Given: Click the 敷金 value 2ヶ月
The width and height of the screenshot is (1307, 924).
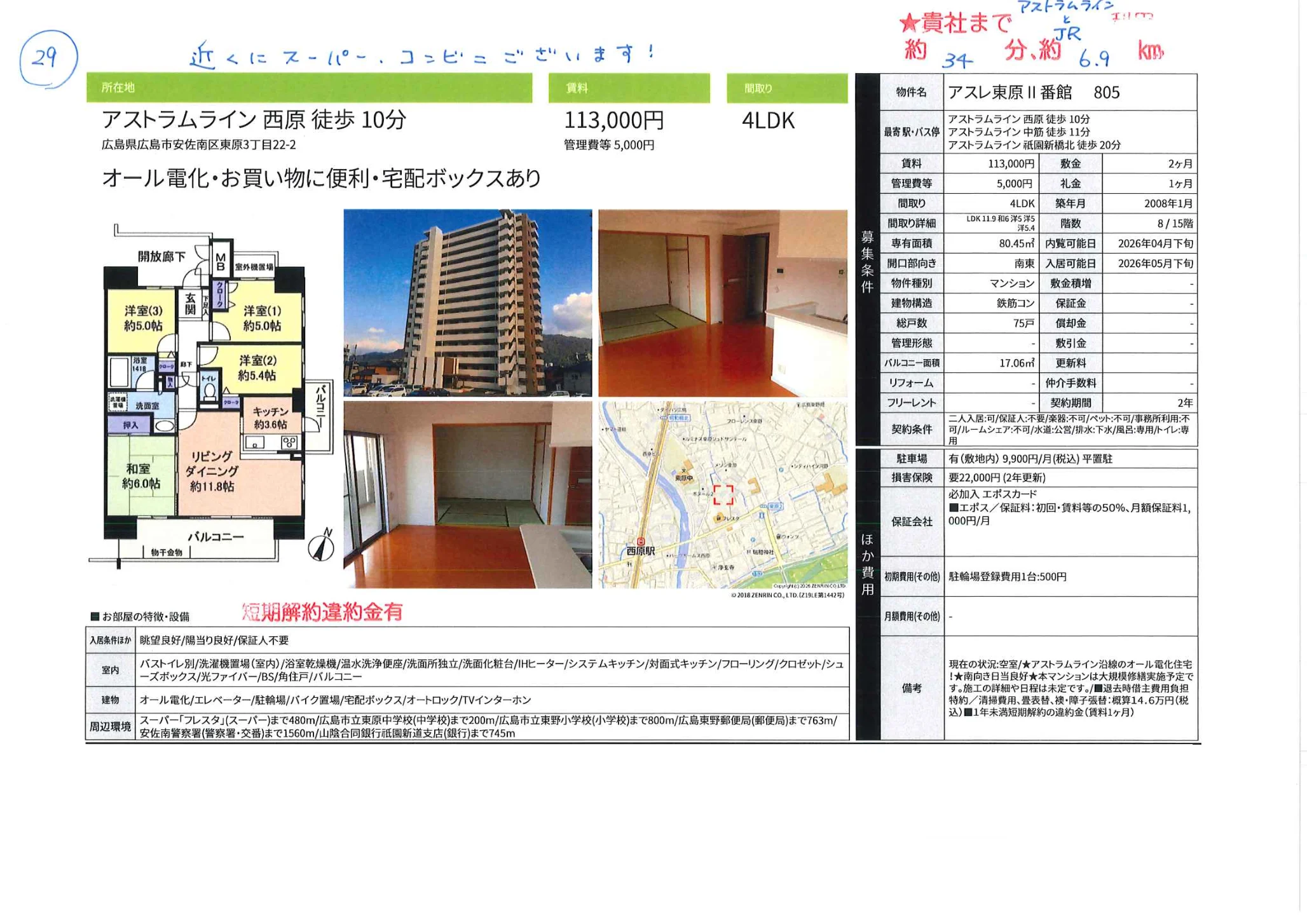Looking at the screenshot, I should pyautogui.click(x=1180, y=164).
